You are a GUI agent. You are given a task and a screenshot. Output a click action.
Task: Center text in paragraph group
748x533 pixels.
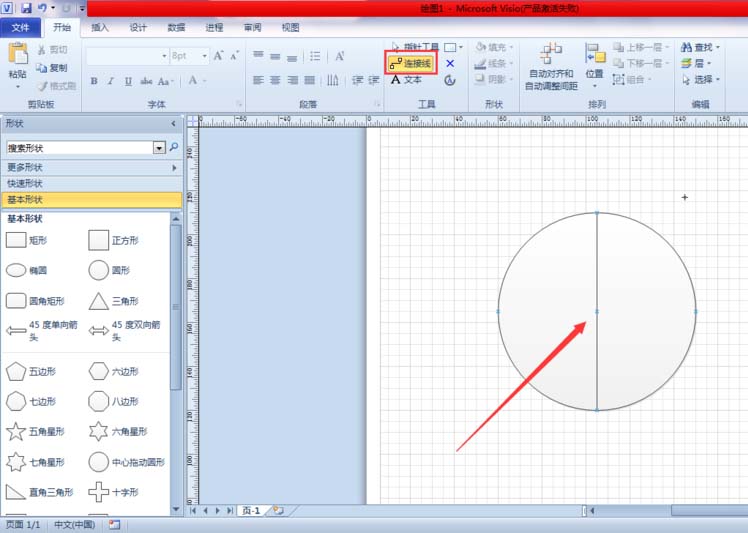275,80
